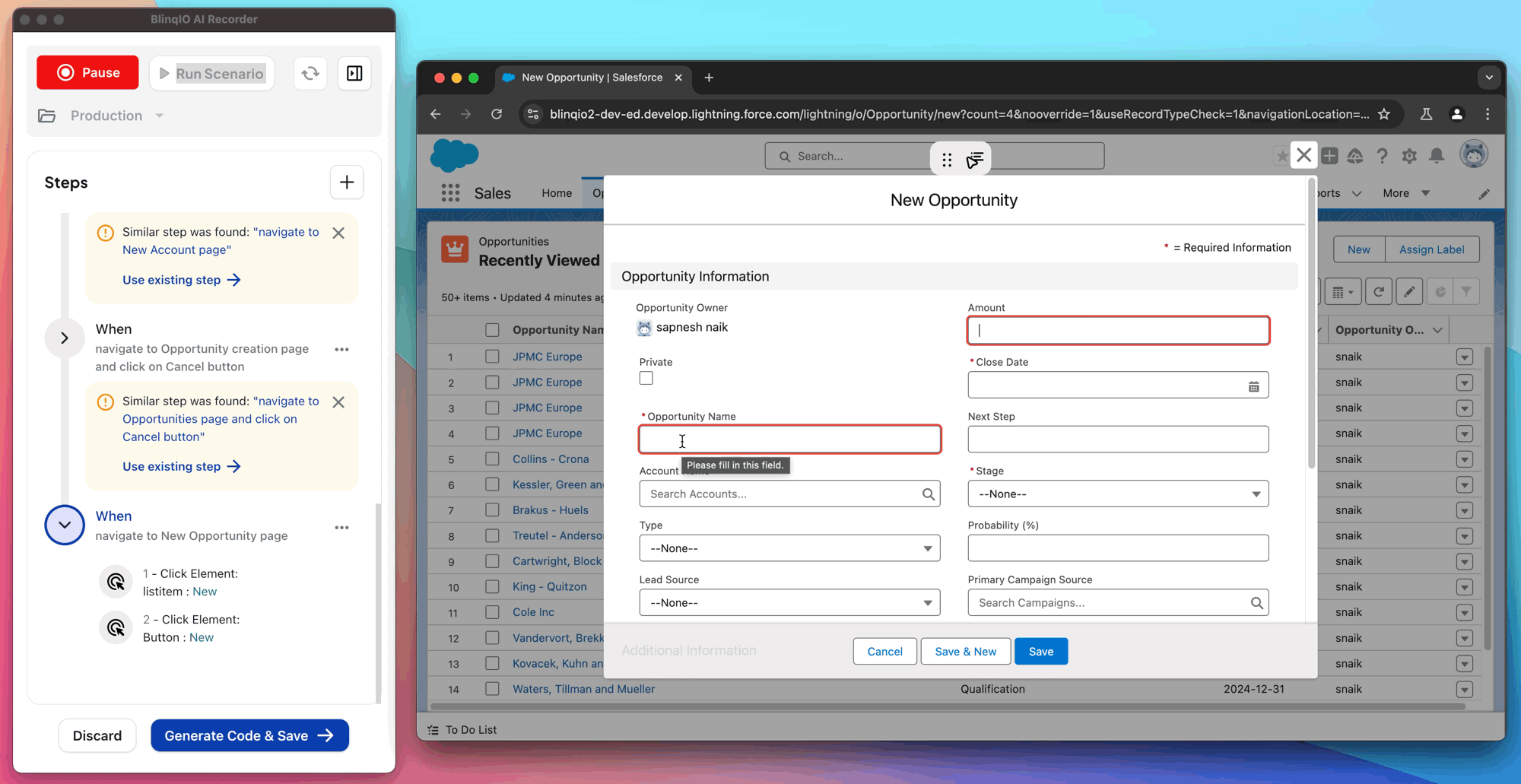1521x784 pixels.
Task: Click the list view filter funnel
Action: pyautogui.click(x=1466, y=292)
